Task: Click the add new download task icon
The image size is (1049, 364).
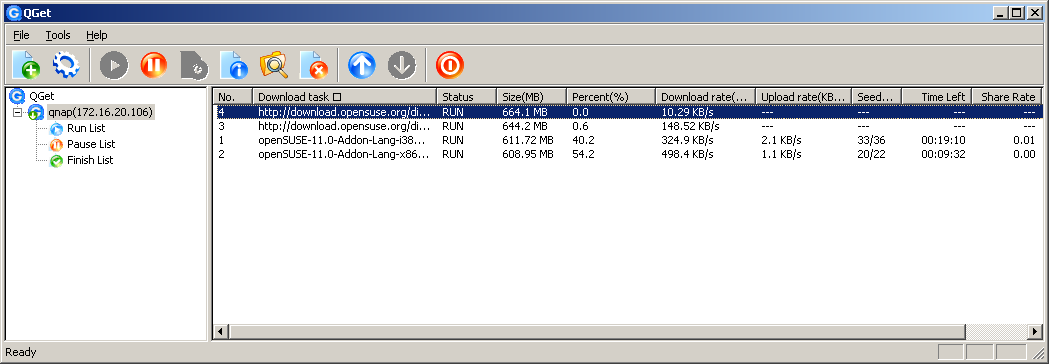Action: pyautogui.click(x=26, y=65)
